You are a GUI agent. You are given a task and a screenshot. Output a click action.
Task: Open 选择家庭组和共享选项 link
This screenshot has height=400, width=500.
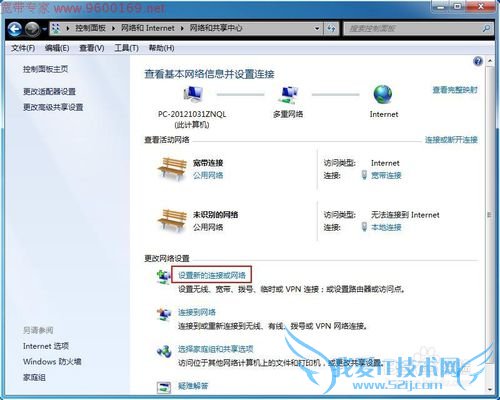tap(215, 349)
